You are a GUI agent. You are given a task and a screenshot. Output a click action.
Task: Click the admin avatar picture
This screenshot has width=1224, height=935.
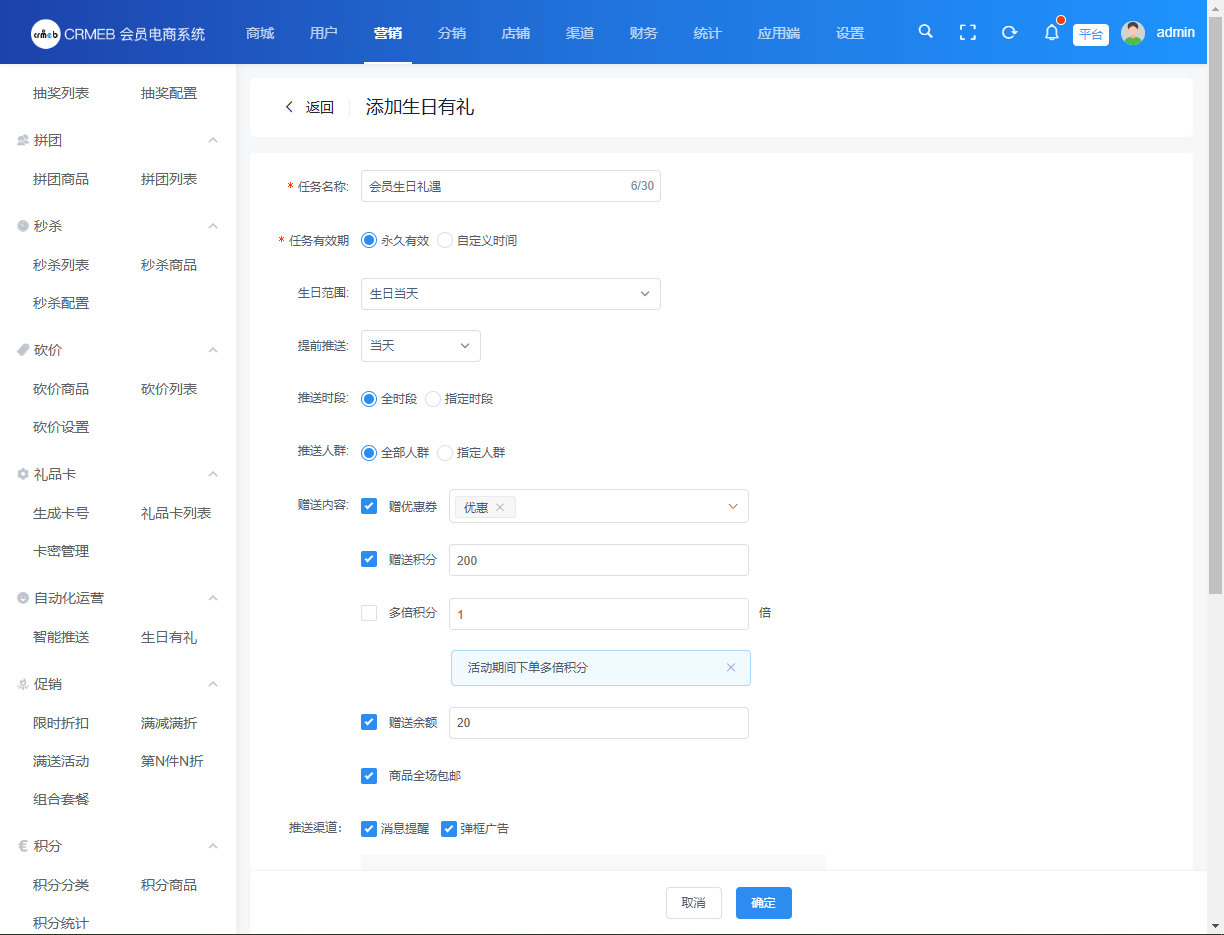[1132, 33]
